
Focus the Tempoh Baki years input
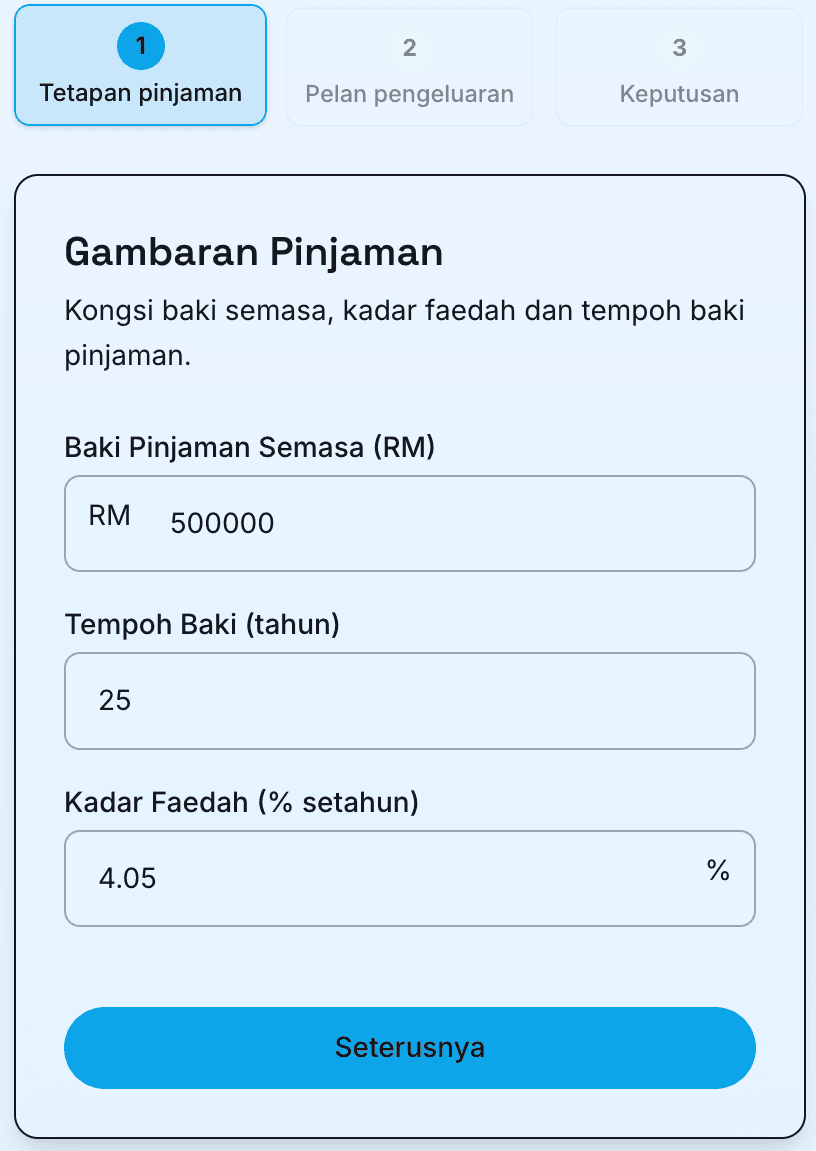(410, 700)
